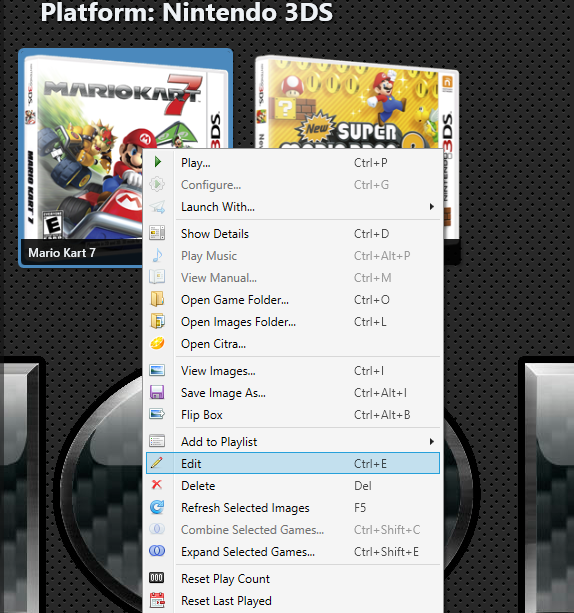This screenshot has width=574, height=613.
Task: Select Expand Selected Games... entry
Action: click(x=293, y=552)
